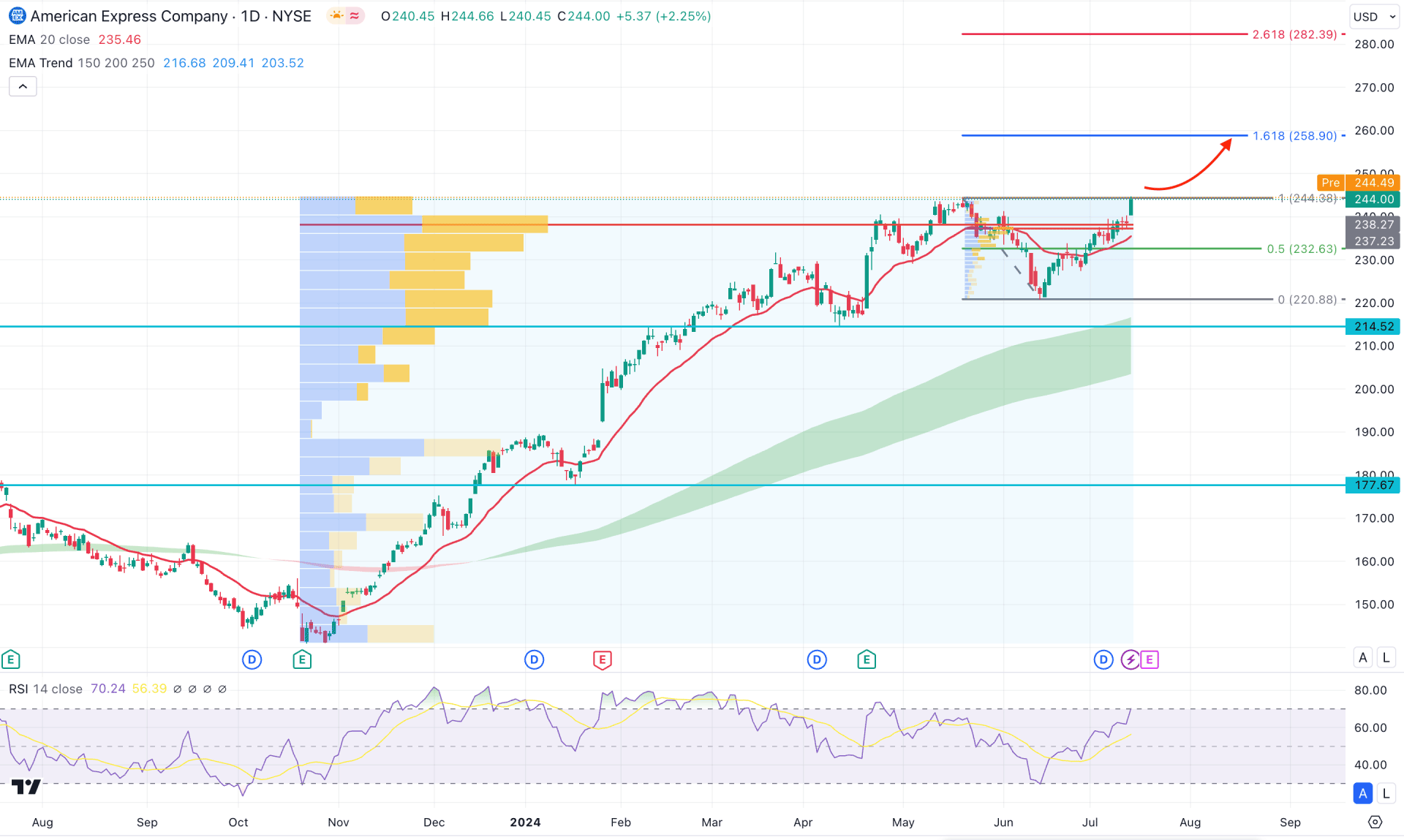
Task: Click the 237.23 EMA price label
Action: (x=1373, y=241)
